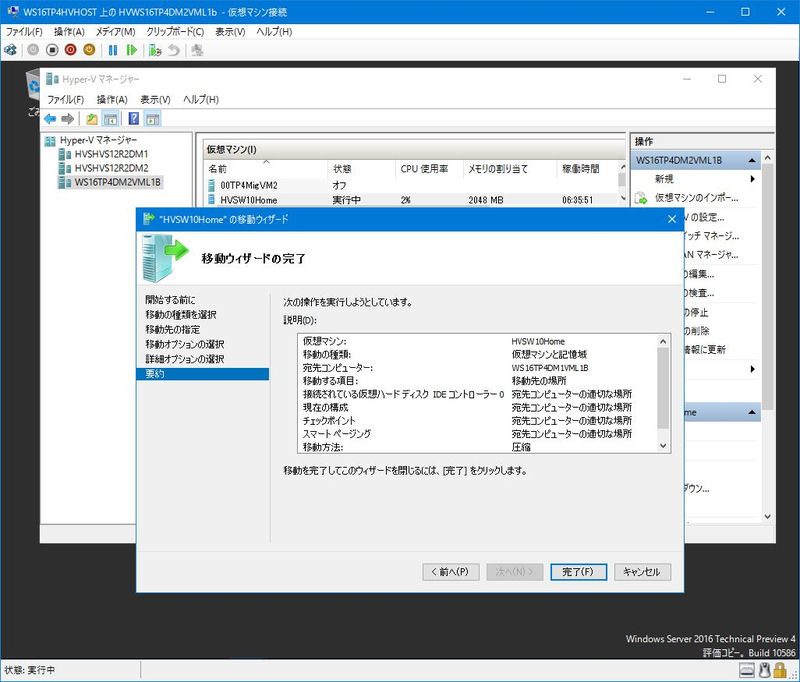This screenshot has width=800, height=682.
Task: Sort by the CPU 使用率 column header
Action: 429,169
